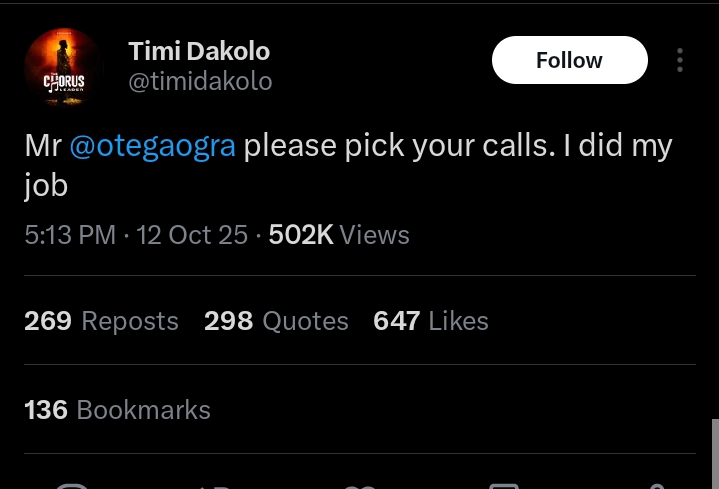Image resolution: width=719 pixels, height=489 pixels.
Task: Click the Follow button
Action: [x=569, y=60]
